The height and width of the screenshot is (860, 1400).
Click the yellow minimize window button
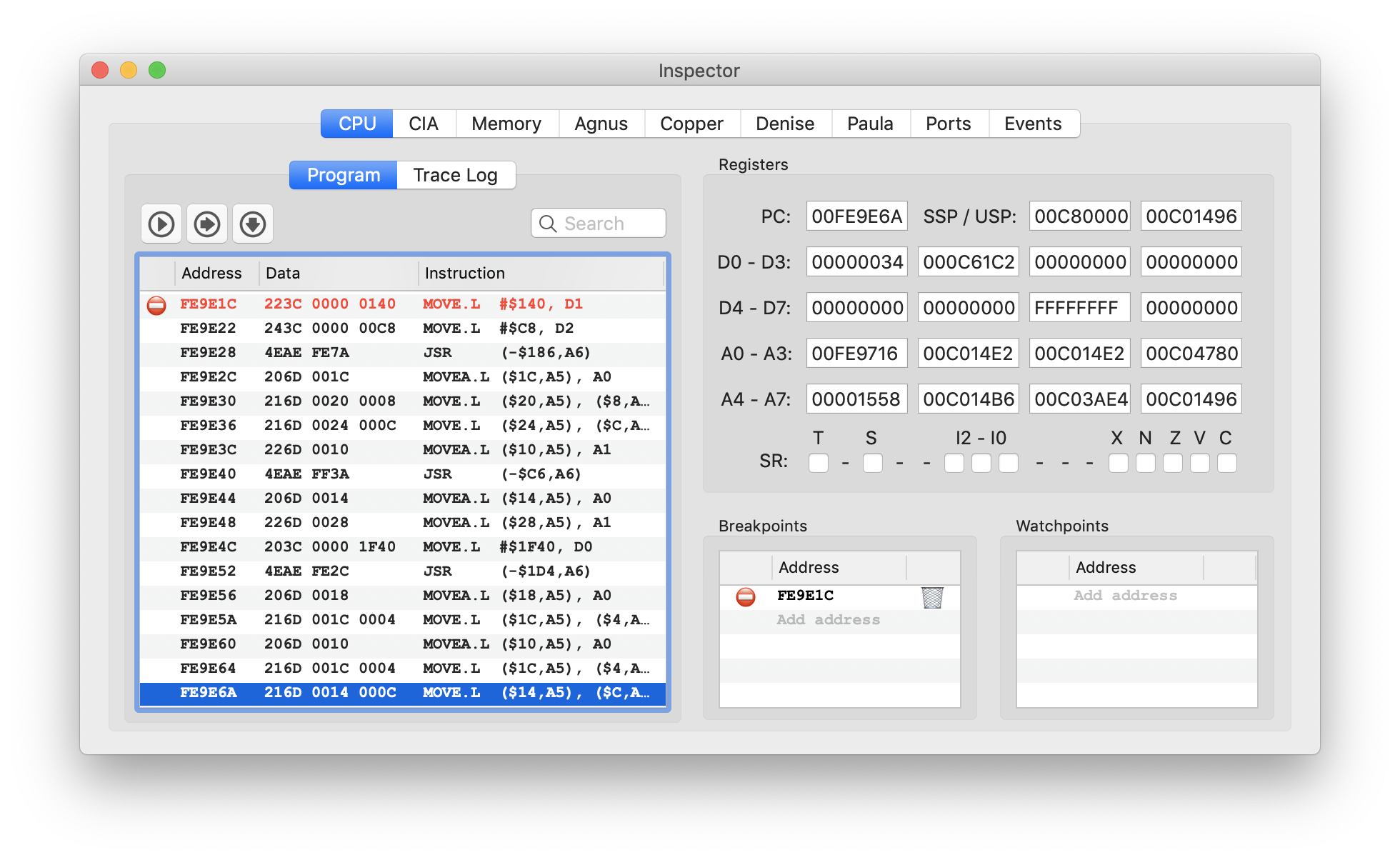tap(129, 70)
